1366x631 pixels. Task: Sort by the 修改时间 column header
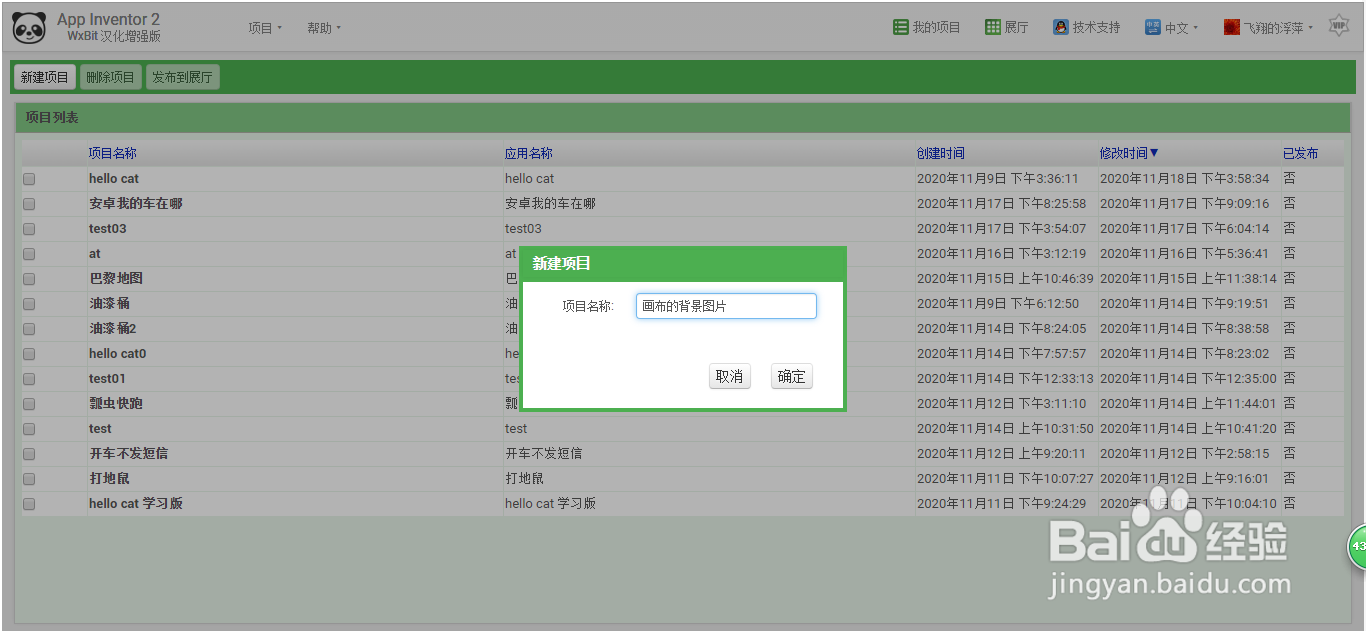1127,152
